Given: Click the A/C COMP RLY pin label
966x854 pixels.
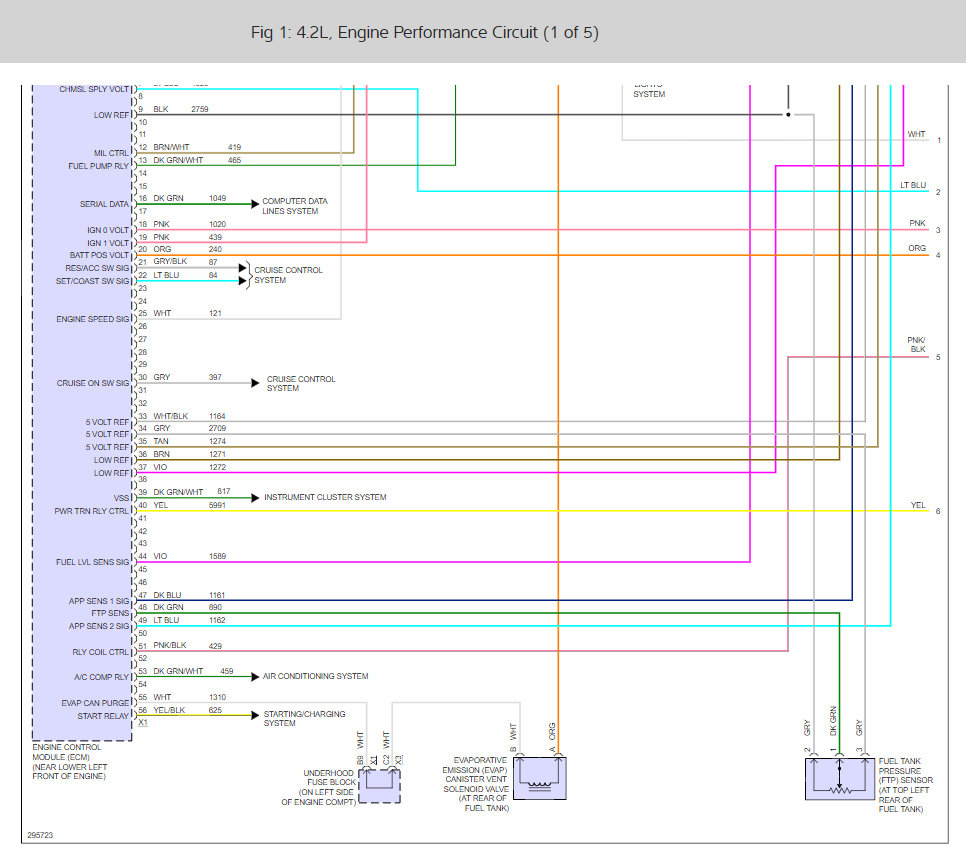Looking at the screenshot, I should pos(102,677).
